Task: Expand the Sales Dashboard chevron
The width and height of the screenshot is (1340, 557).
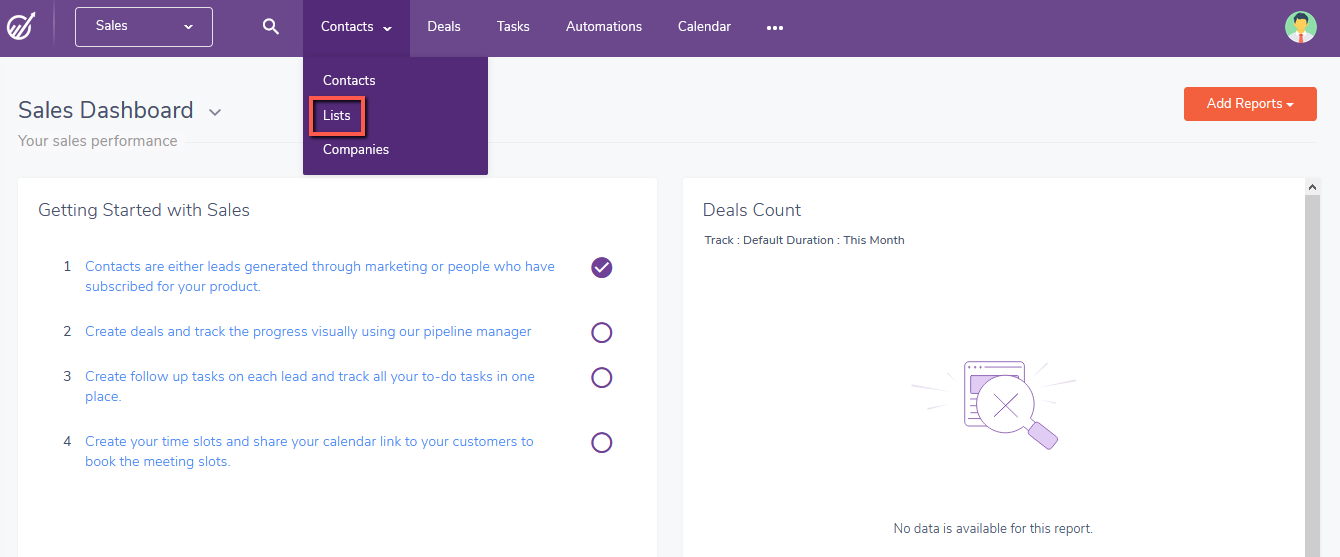Action: pyautogui.click(x=214, y=112)
